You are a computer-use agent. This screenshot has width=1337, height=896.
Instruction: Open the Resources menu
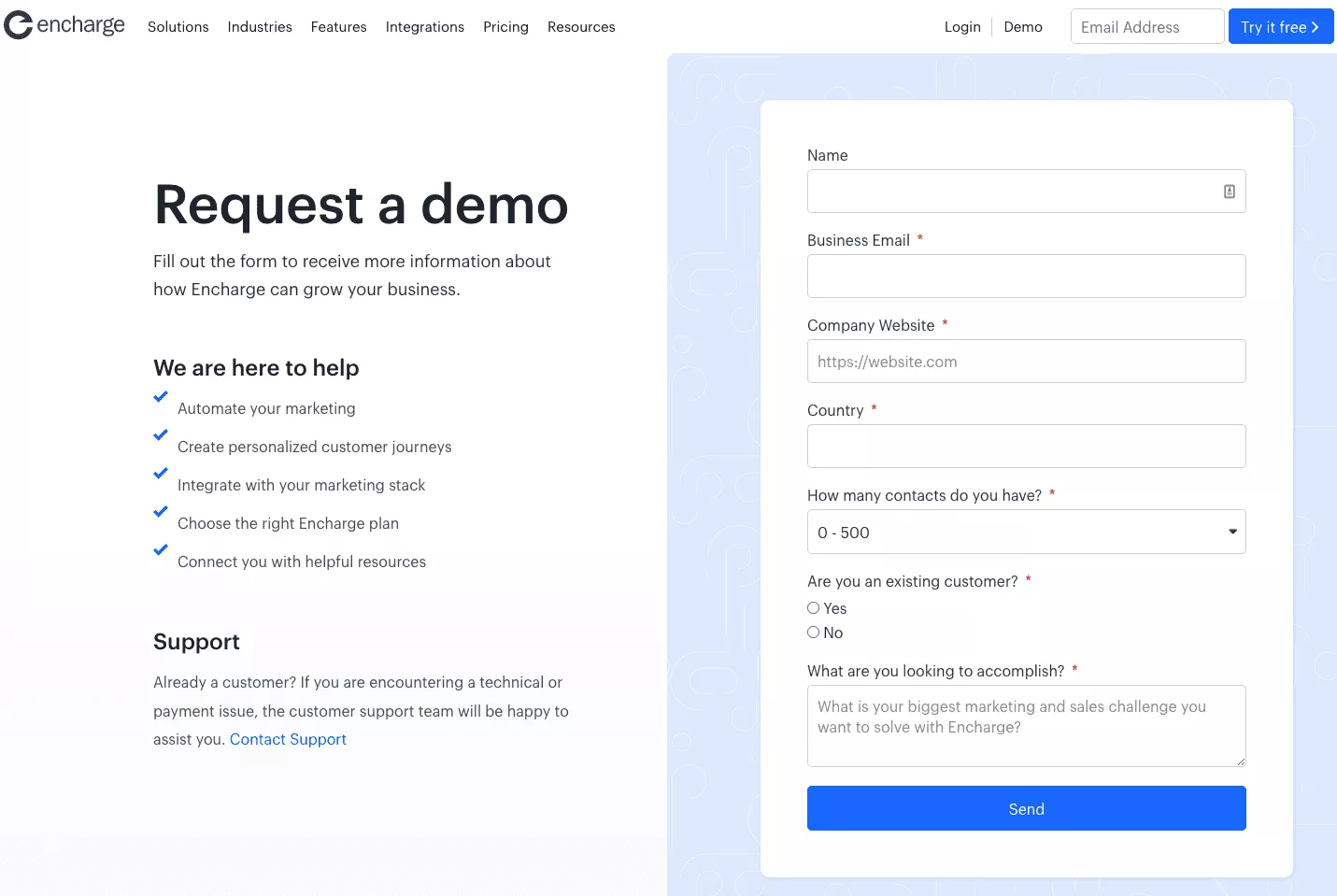click(x=581, y=27)
